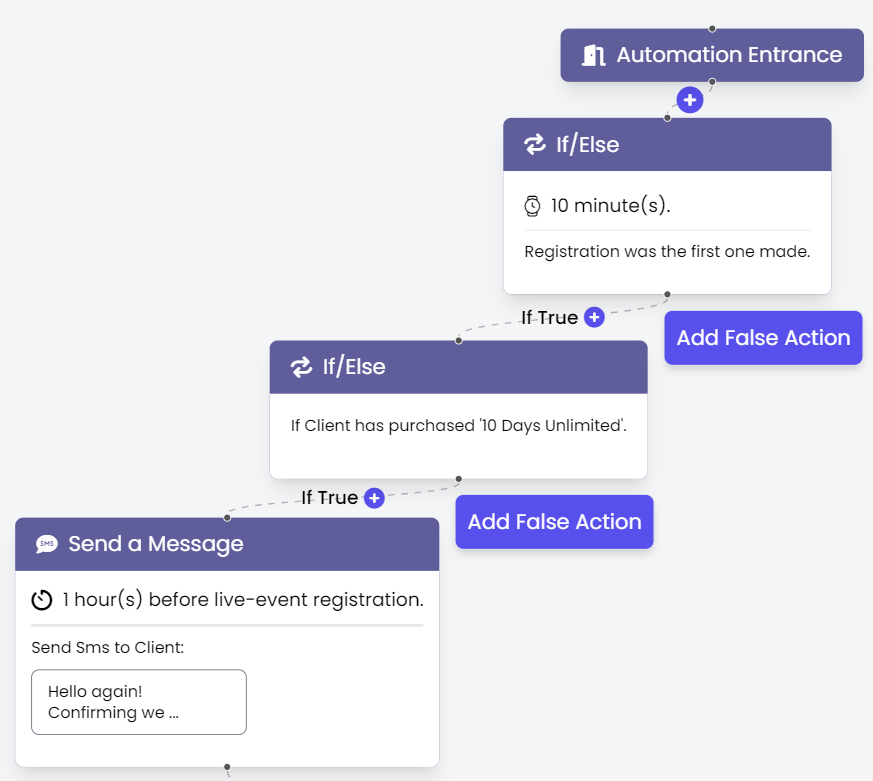
Task: Add False Action for the registration If/Else
Action: coord(763,338)
